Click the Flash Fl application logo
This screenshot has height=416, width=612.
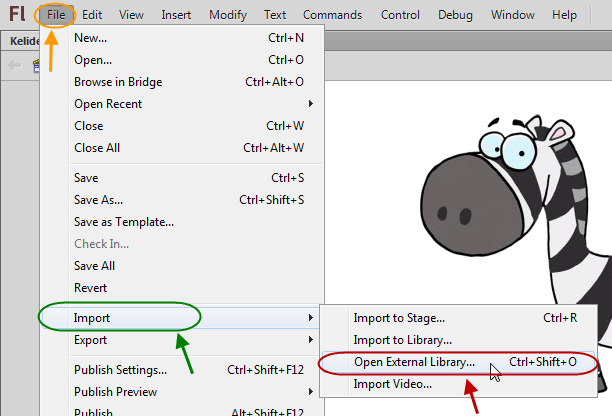pyautogui.click(x=17, y=14)
